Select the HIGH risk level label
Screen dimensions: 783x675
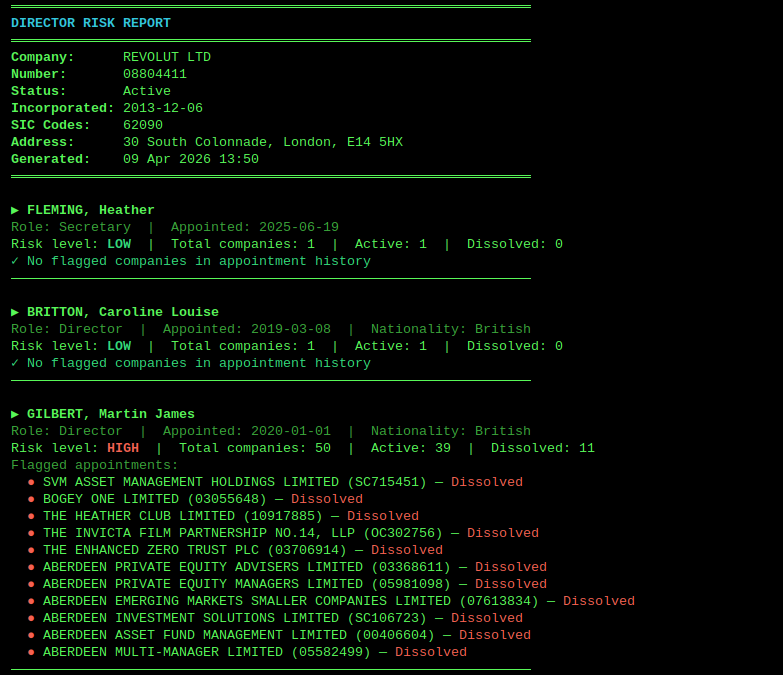tap(123, 448)
